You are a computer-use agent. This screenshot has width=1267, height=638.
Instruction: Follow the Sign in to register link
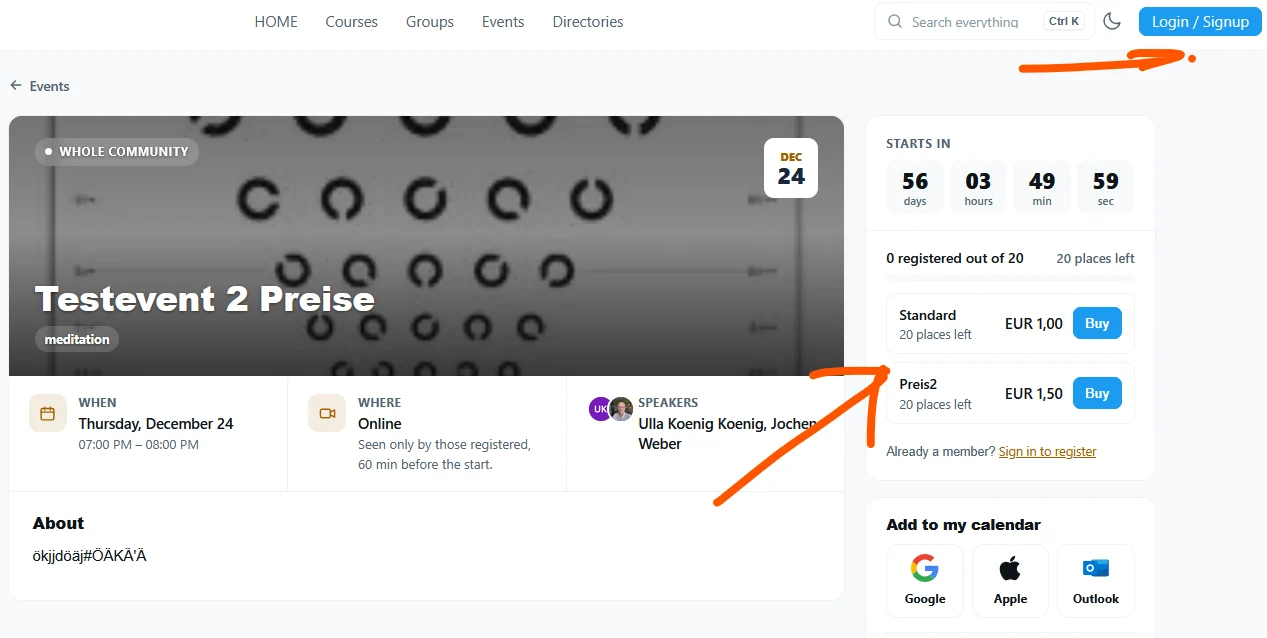click(x=1047, y=452)
